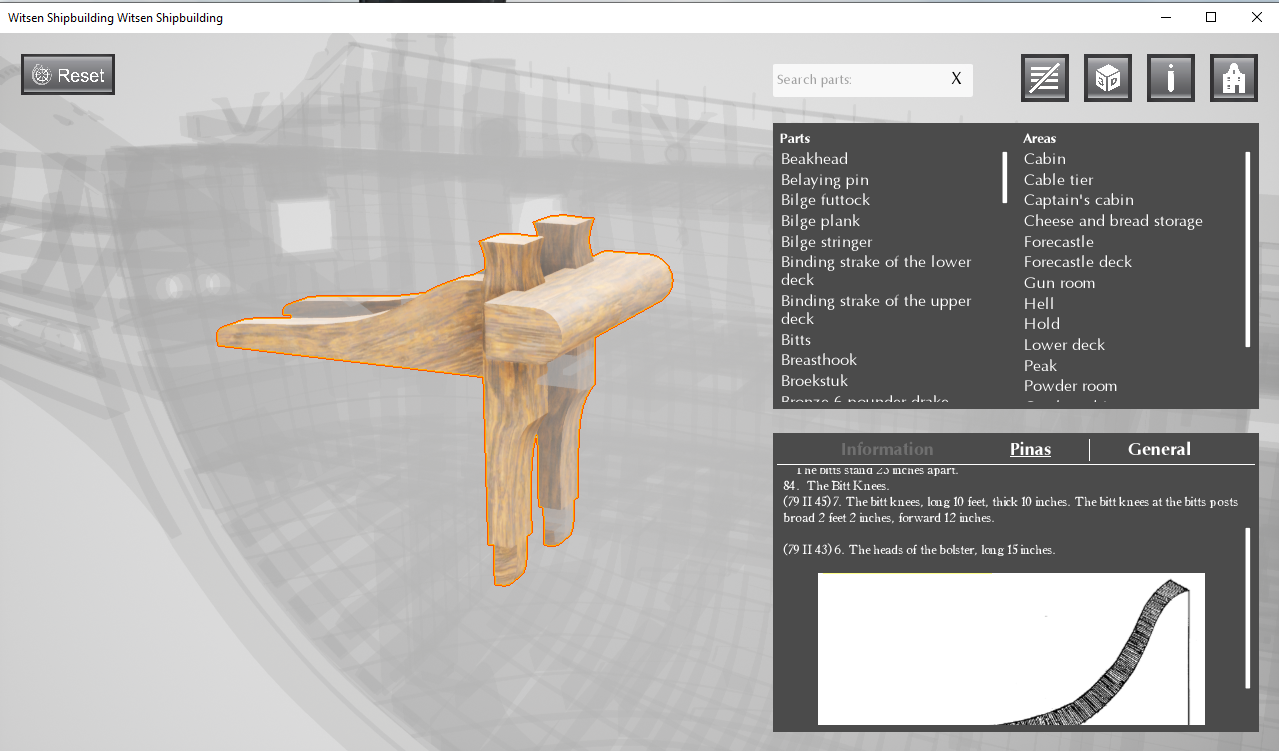Choose Captain's cabin area

coord(1079,200)
